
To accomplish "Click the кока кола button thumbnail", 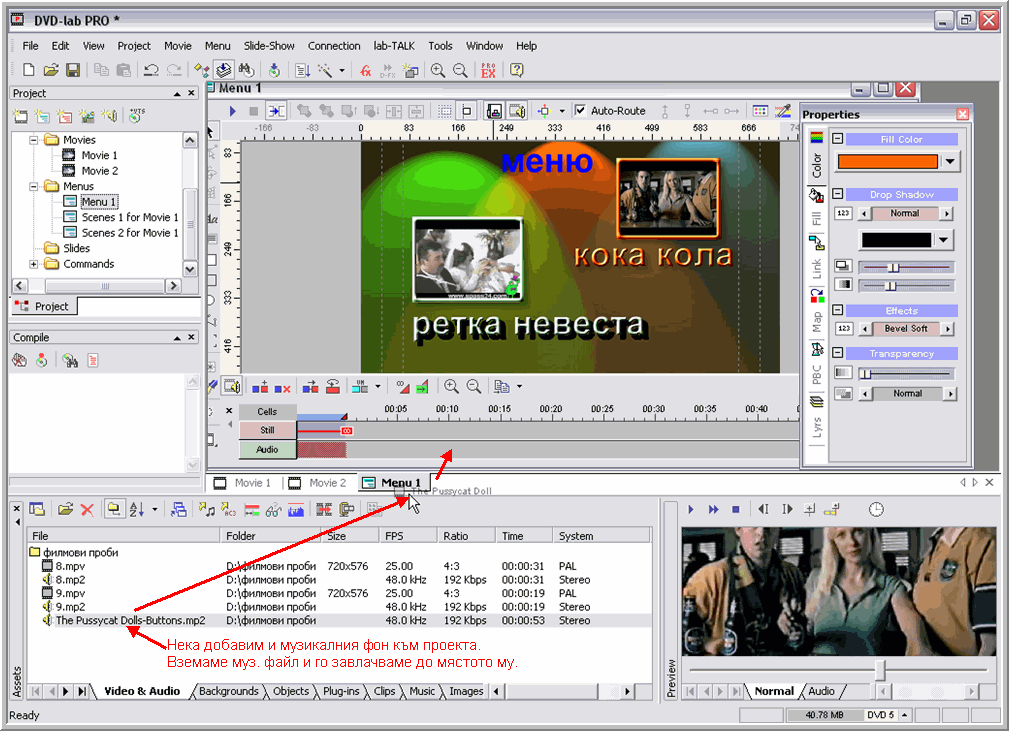I will click(x=668, y=198).
